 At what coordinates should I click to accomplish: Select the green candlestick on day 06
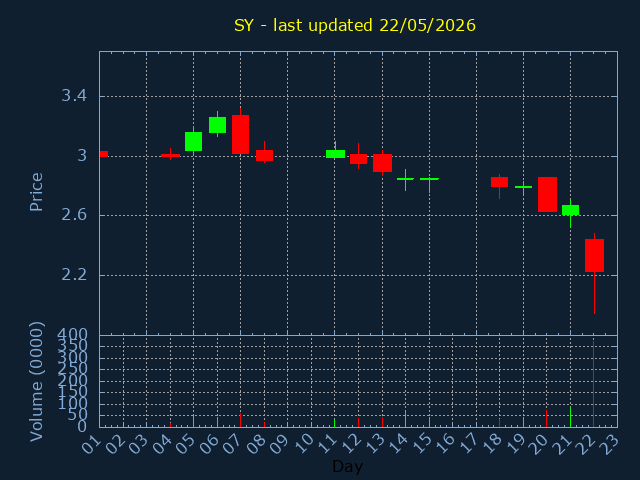[218, 125]
